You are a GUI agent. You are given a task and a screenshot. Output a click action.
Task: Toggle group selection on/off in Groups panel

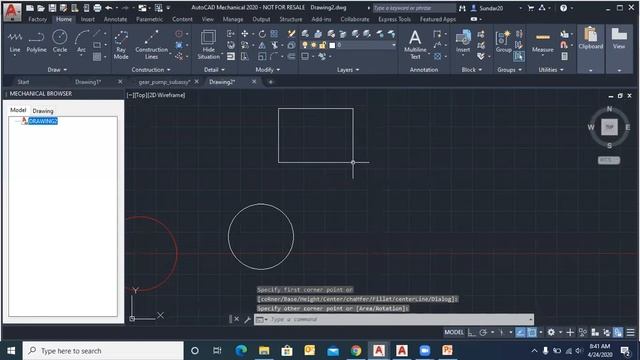(519, 56)
